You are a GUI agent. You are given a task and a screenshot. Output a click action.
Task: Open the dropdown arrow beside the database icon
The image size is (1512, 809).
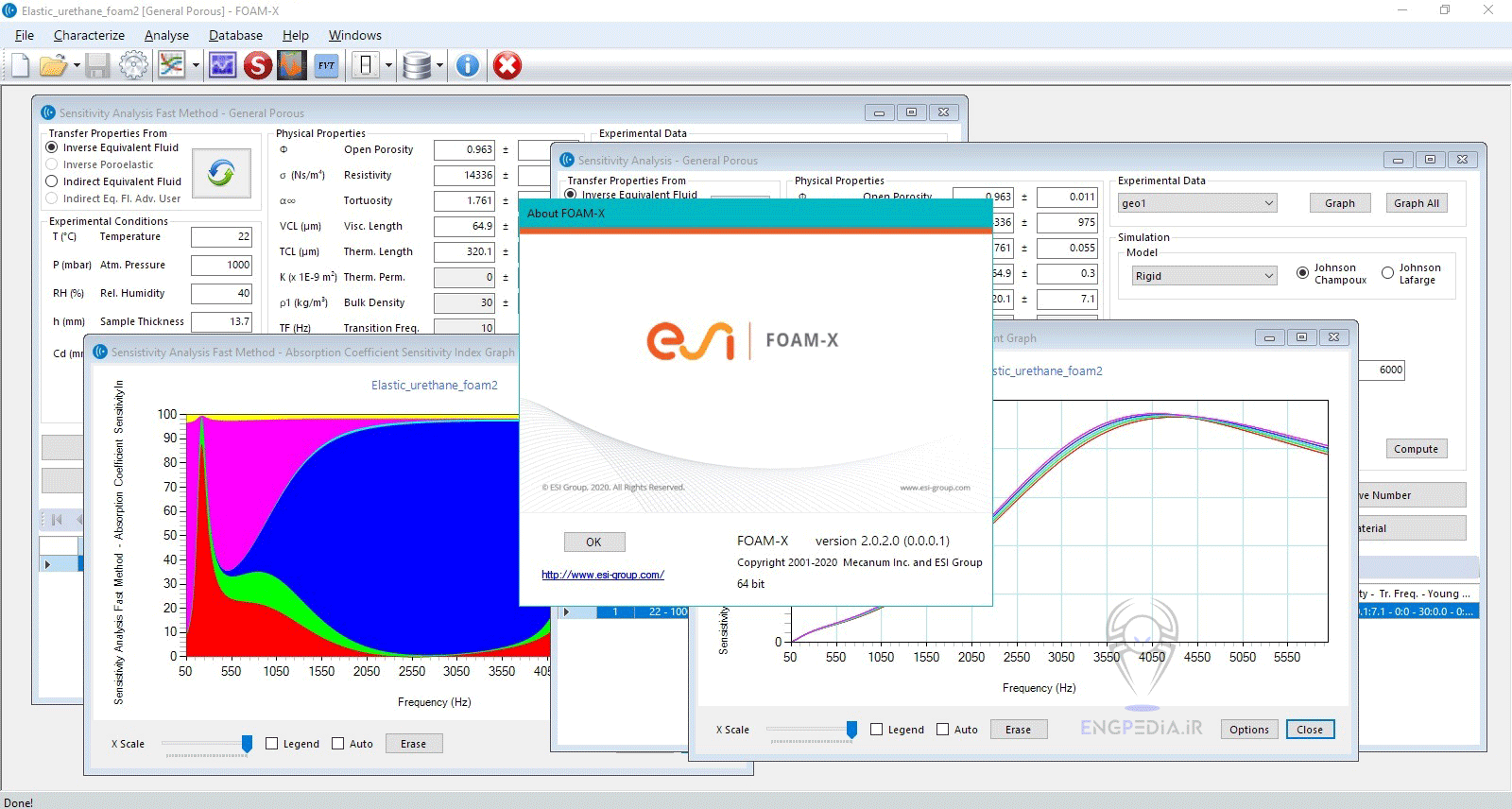tap(439, 66)
